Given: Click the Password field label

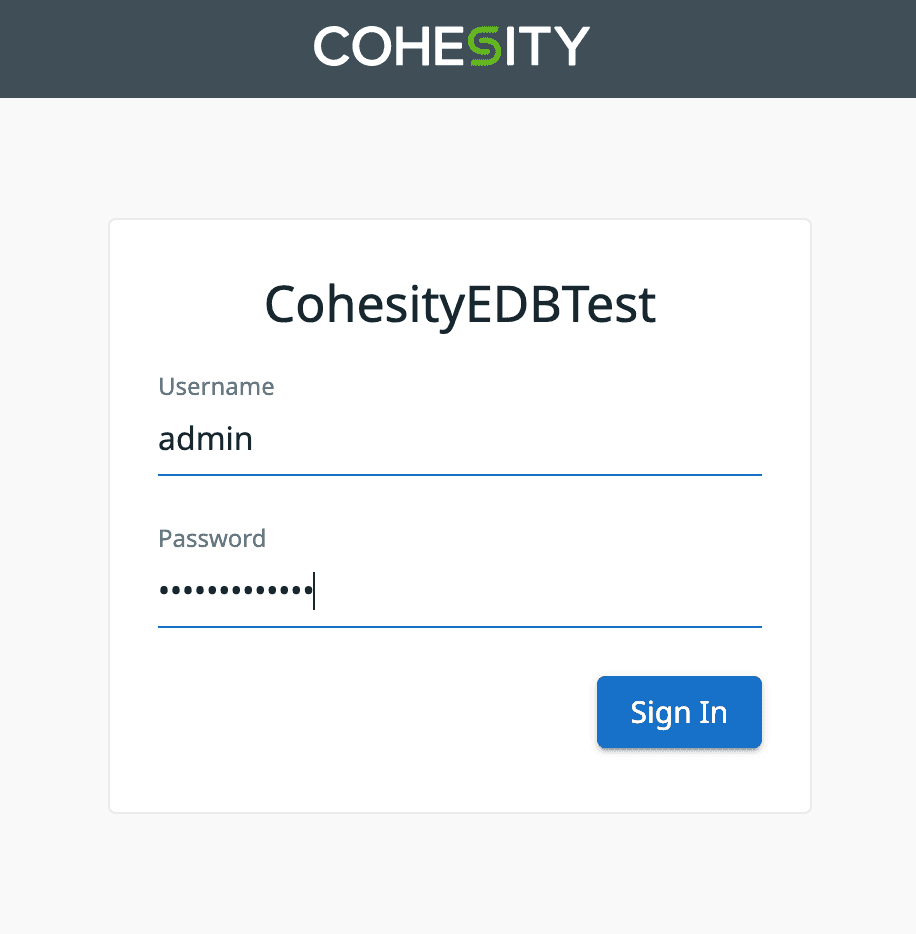Looking at the screenshot, I should coord(211,538).
